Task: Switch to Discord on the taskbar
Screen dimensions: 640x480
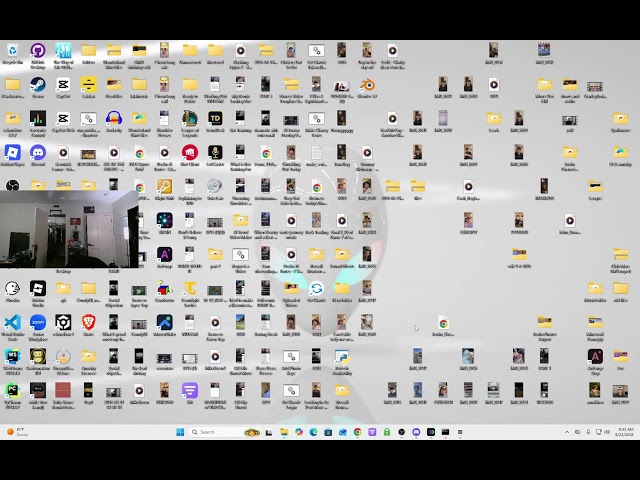Action: click(x=416, y=432)
